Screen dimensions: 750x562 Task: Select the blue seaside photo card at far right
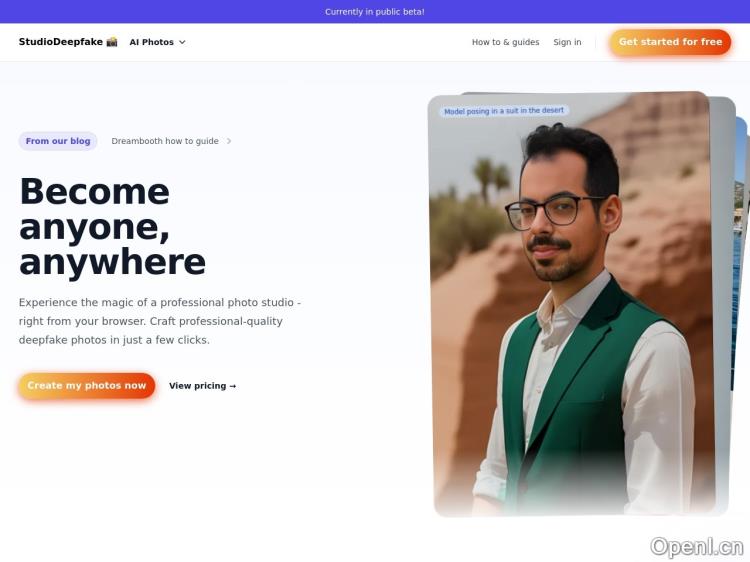pyautogui.click(x=740, y=253)
